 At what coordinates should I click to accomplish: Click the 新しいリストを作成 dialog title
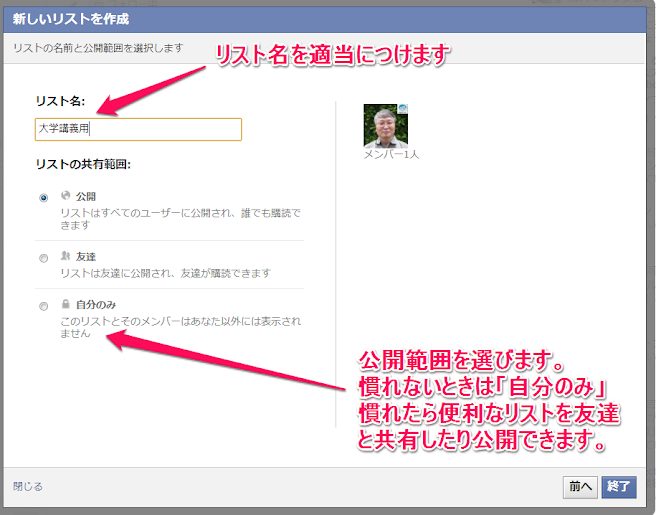pos(71,19)
